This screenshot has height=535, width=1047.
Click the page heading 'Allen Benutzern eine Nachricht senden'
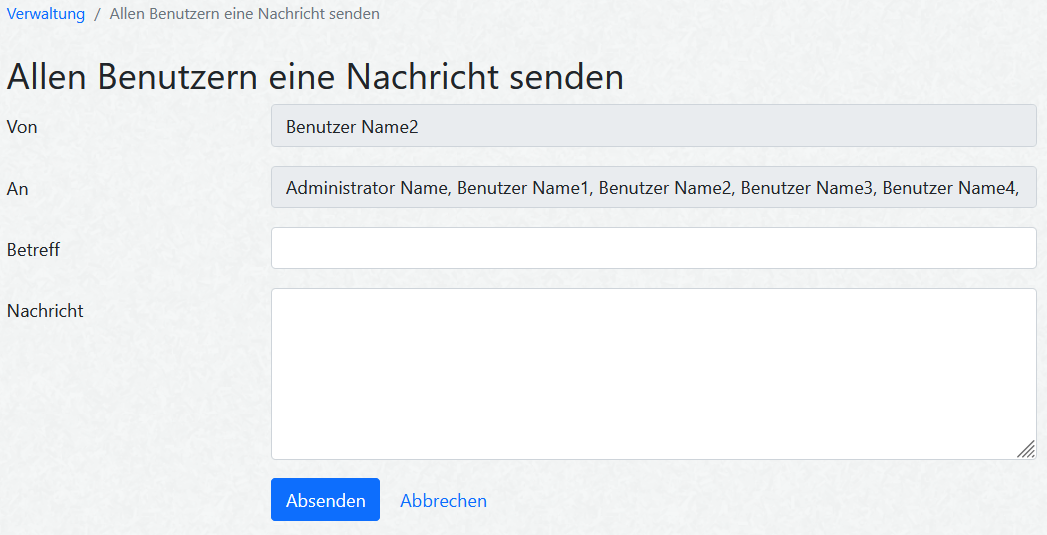coord(315,77)
